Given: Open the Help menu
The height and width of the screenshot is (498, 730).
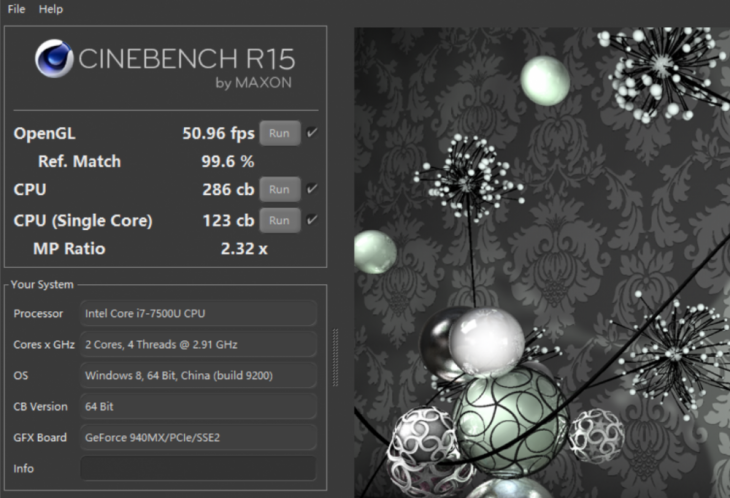Looking at the screenshot, I should click(51, 9).
